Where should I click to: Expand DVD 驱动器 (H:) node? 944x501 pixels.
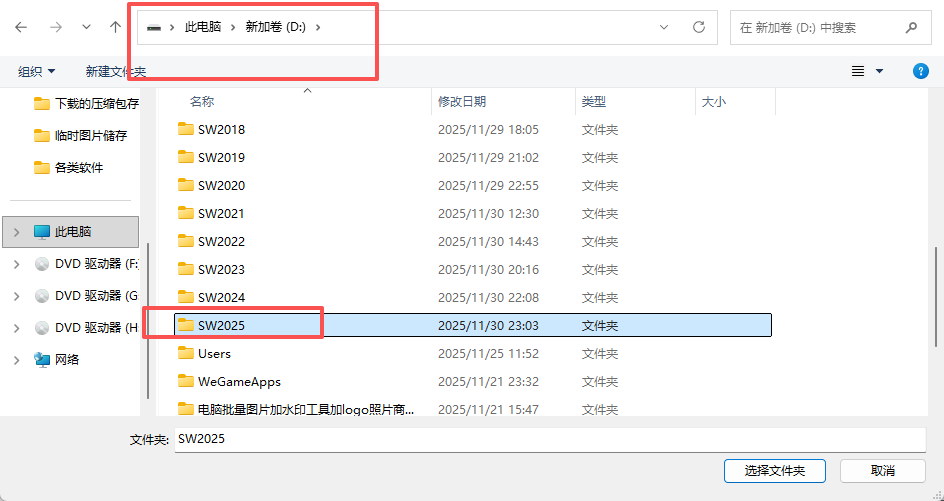16,328
